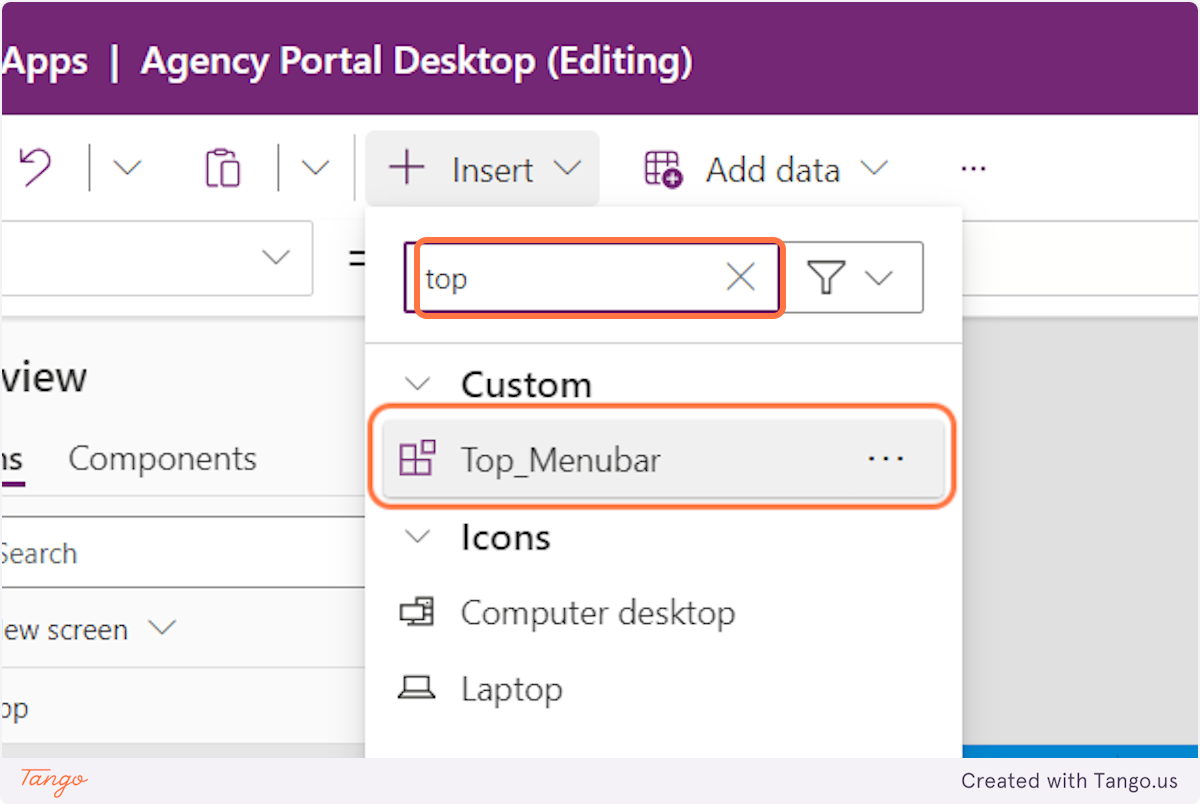This screenshot has width=1200, height=804.
Task: Clear the insert search text
Action: pyautogui.click(x=740, y=278)
